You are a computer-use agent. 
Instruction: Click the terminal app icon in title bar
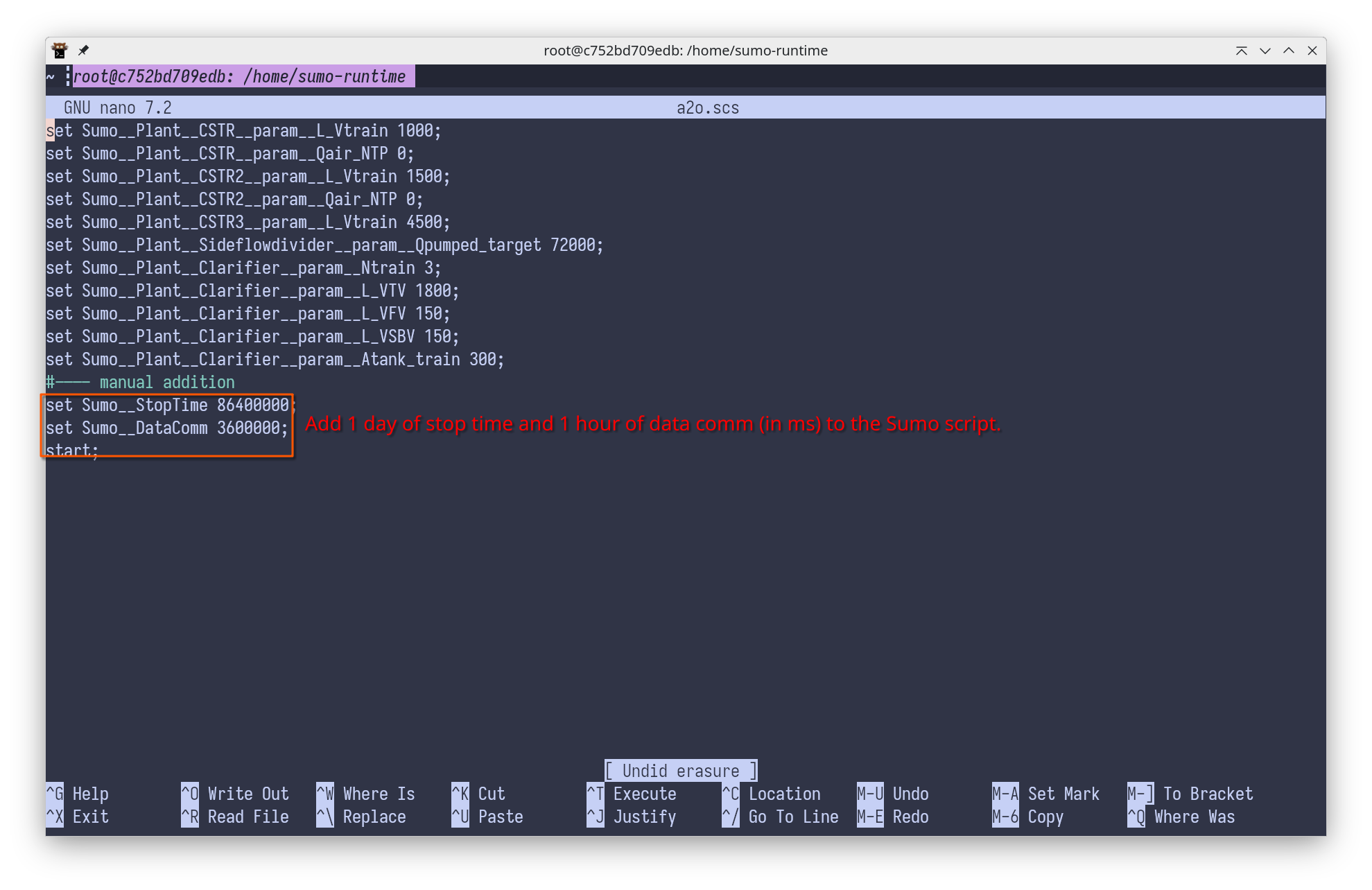[60, 51]
